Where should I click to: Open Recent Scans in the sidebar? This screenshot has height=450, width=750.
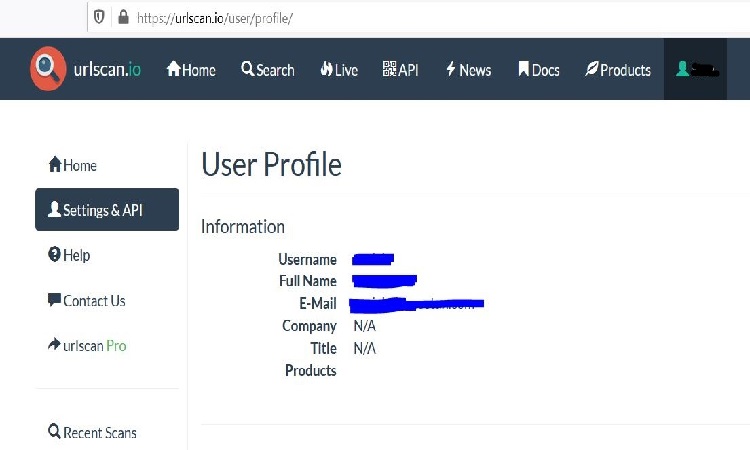click(x=92, y=432)
